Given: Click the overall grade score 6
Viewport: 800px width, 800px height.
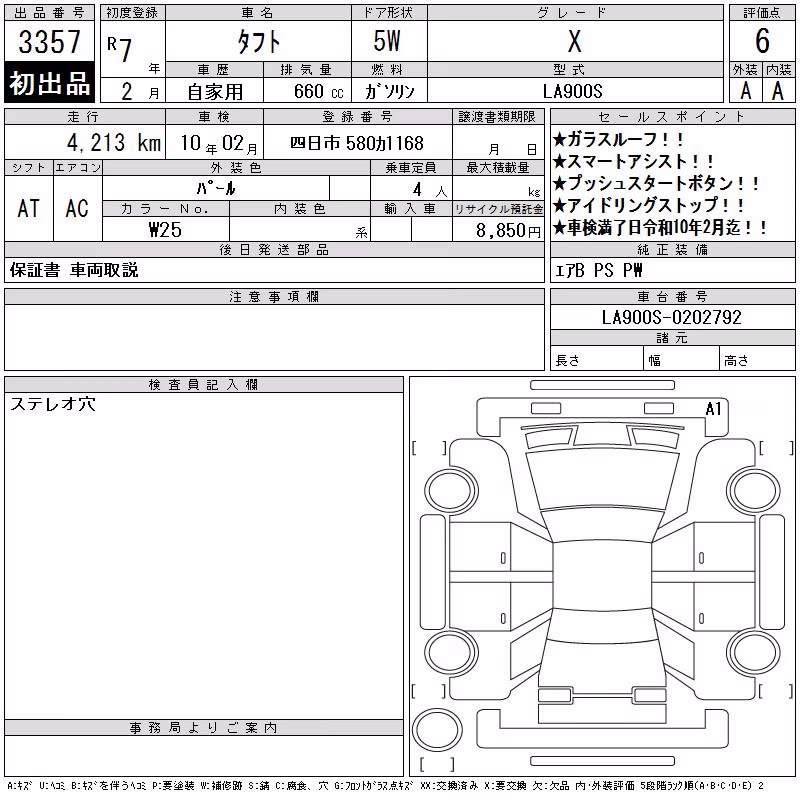Looking at the screenshot, I should [x=762, y=41].
